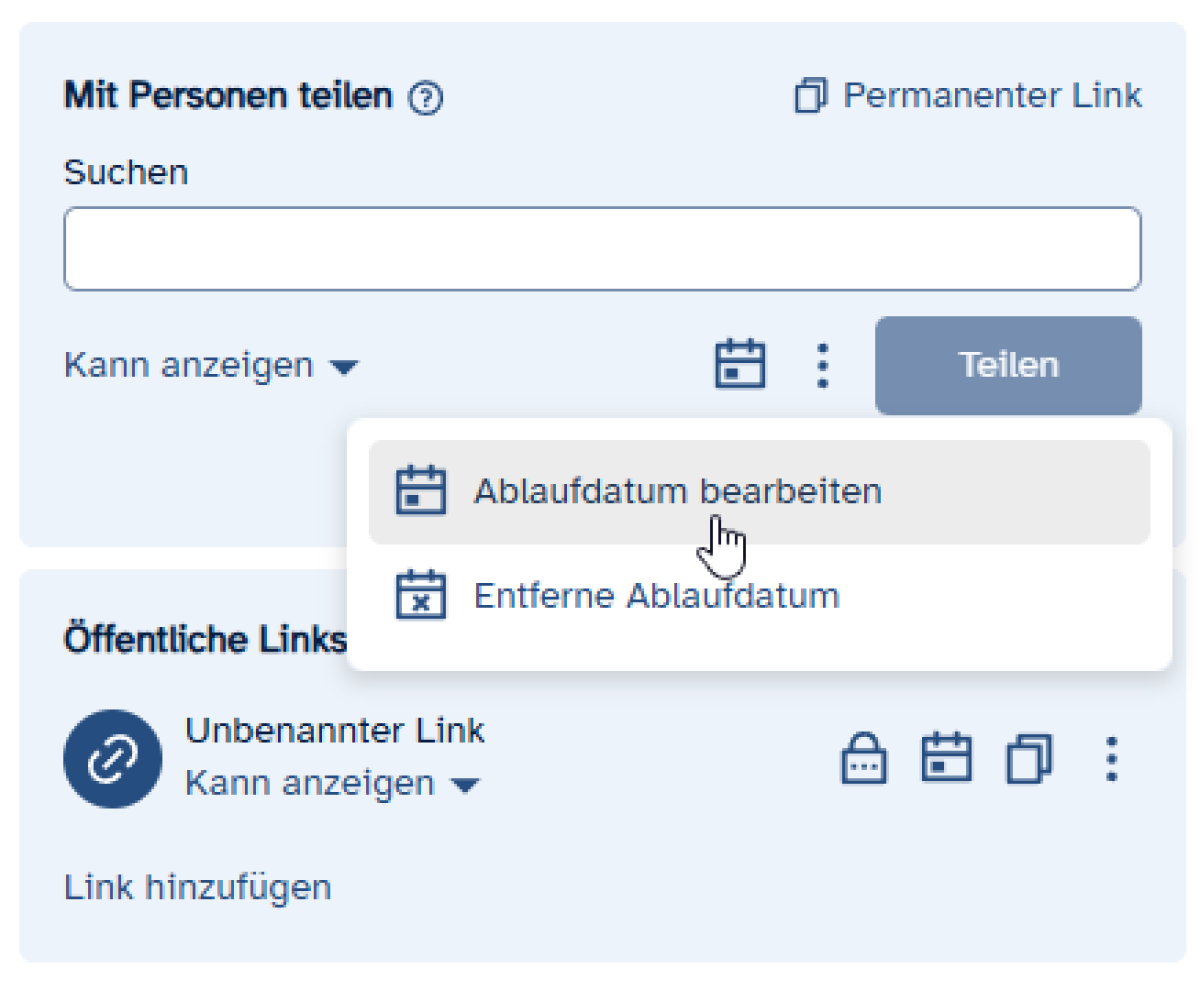Image resolution: width=1200 pixels, height=990 pixels.
Task: Click the calendar icon in Unbenannter Link row
Action: click(946, 759)
